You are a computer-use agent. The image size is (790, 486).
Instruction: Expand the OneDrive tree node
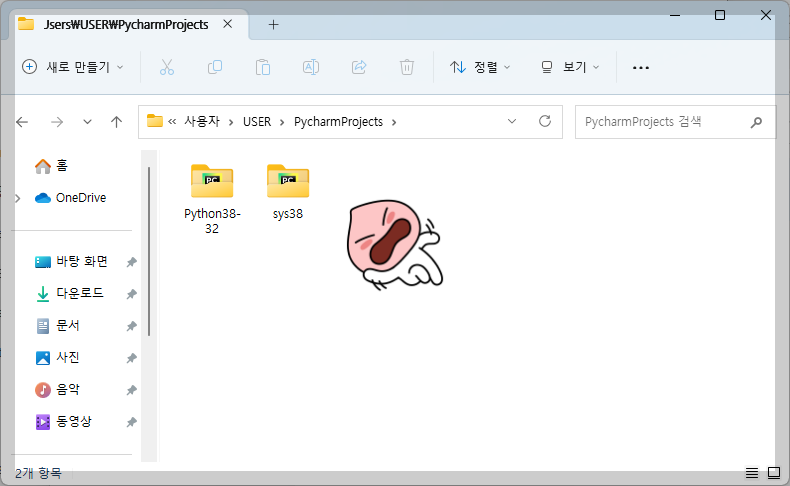[18, 198]
